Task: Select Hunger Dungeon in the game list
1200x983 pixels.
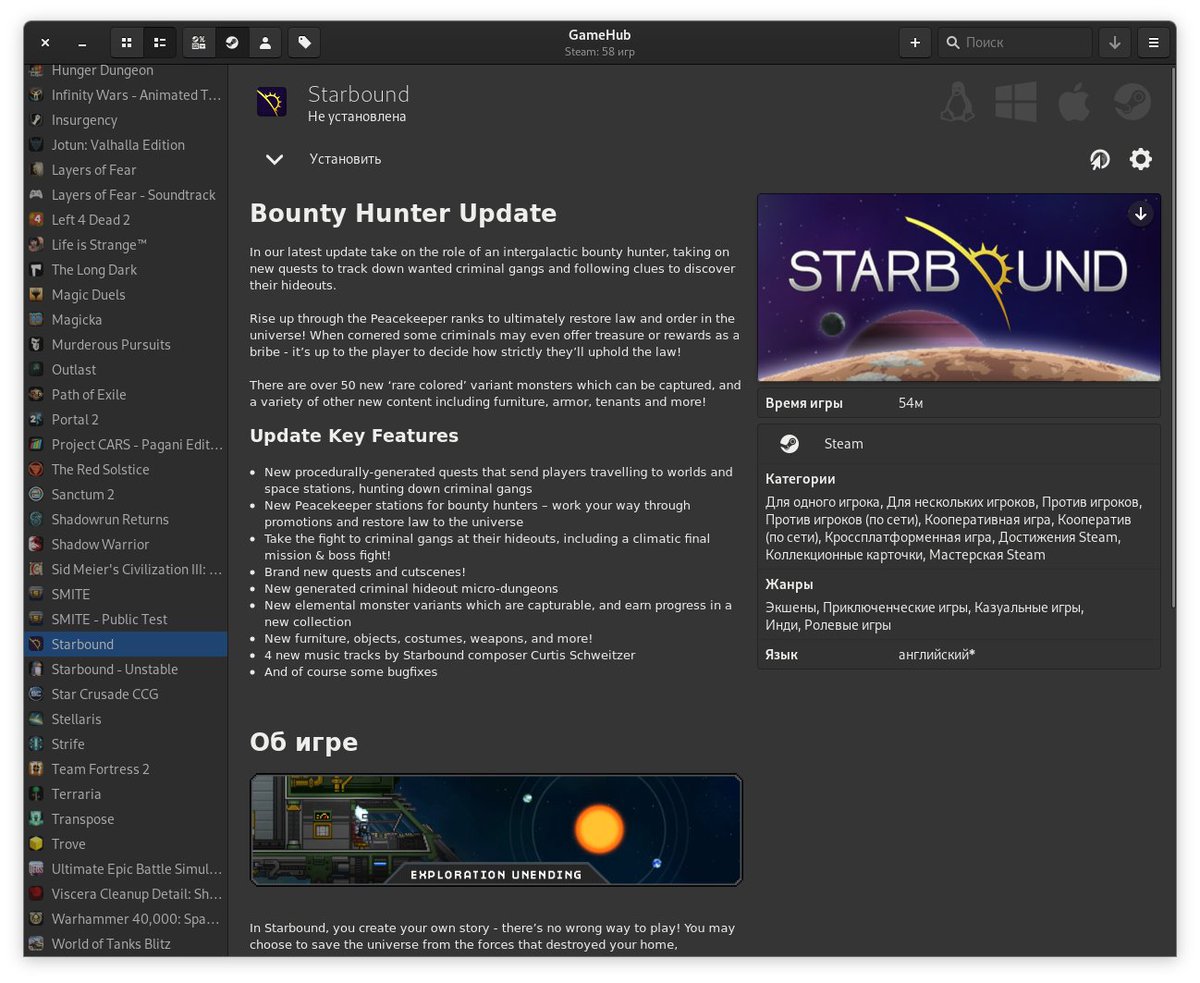Action: click(x=126, y=70)
